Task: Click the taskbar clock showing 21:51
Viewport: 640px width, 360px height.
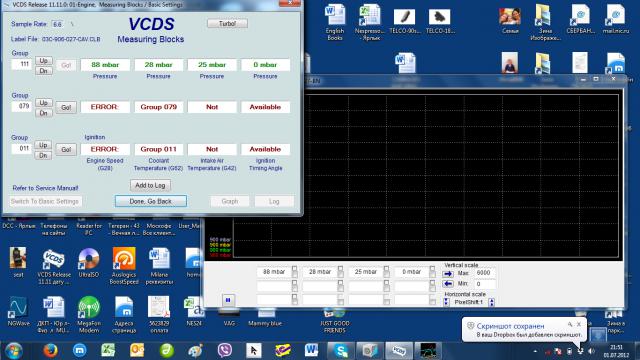Action: [x=616, y=351]
